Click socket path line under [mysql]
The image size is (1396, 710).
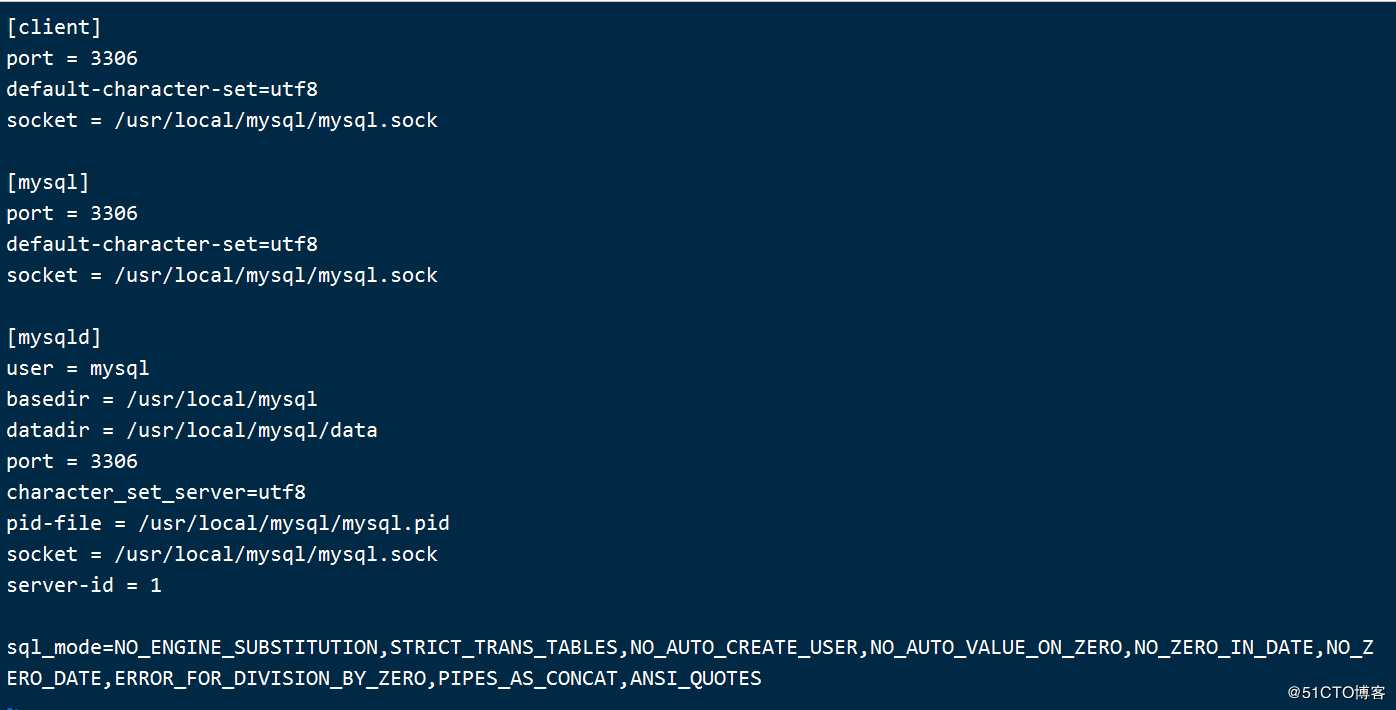click(x=222, y=276)
